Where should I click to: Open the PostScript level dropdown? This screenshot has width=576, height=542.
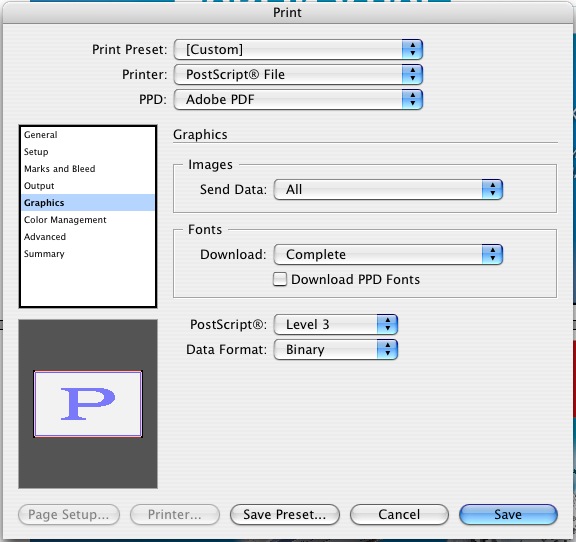[336, 324]
